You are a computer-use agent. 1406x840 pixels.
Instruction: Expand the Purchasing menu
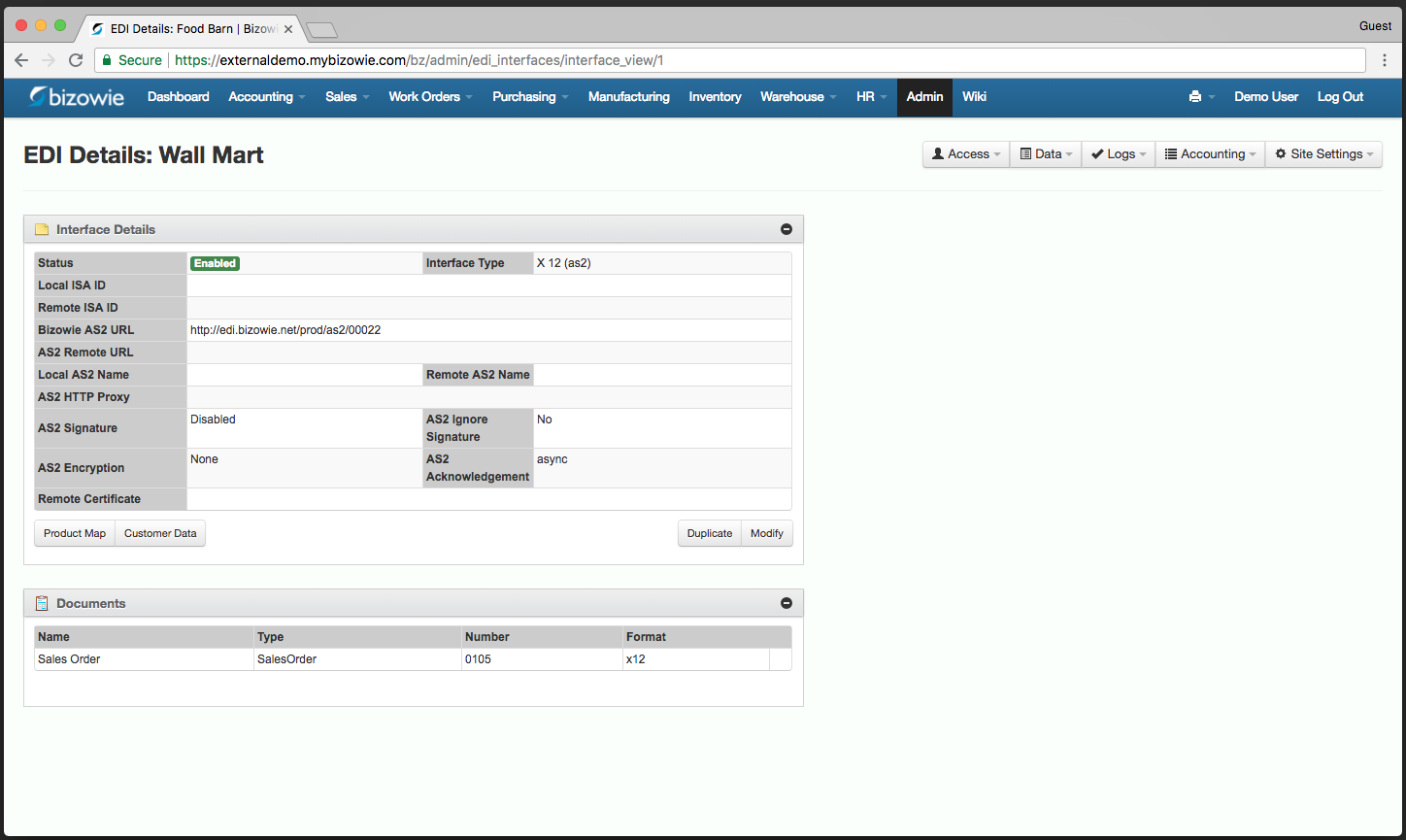point(530,97)
